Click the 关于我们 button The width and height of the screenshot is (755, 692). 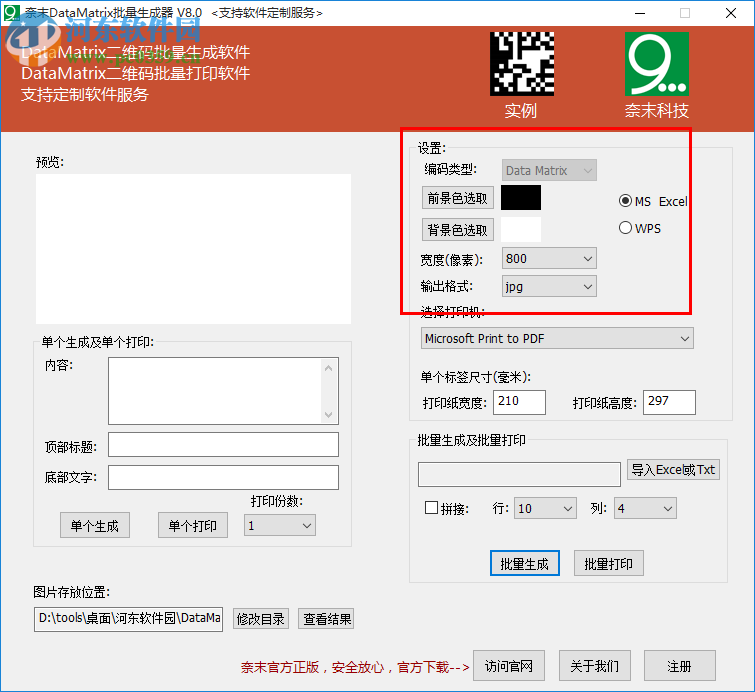pyautogui.click(x=595, y=666)
